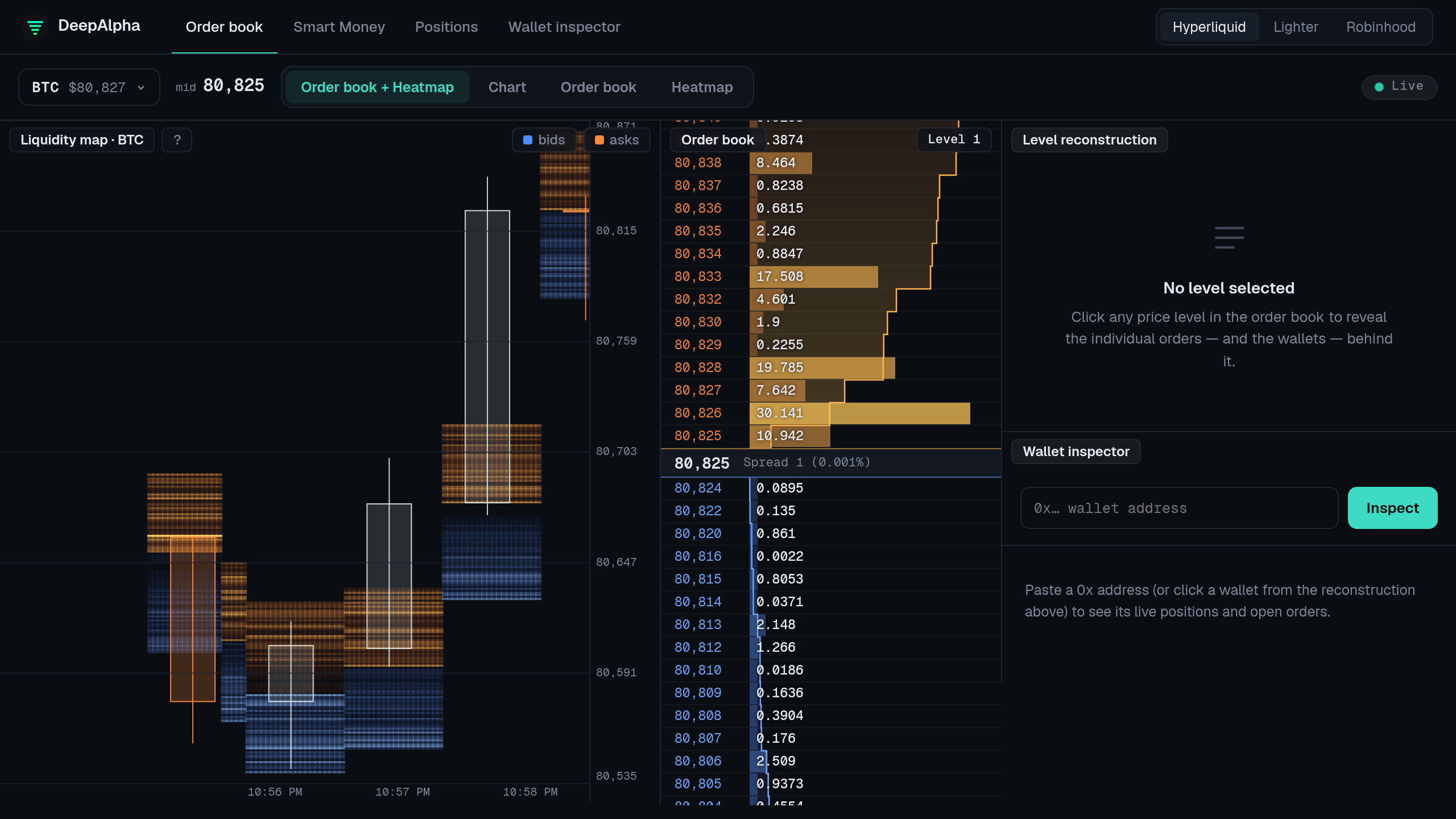
Task: Switch to the Chart view
Action: 507,87
